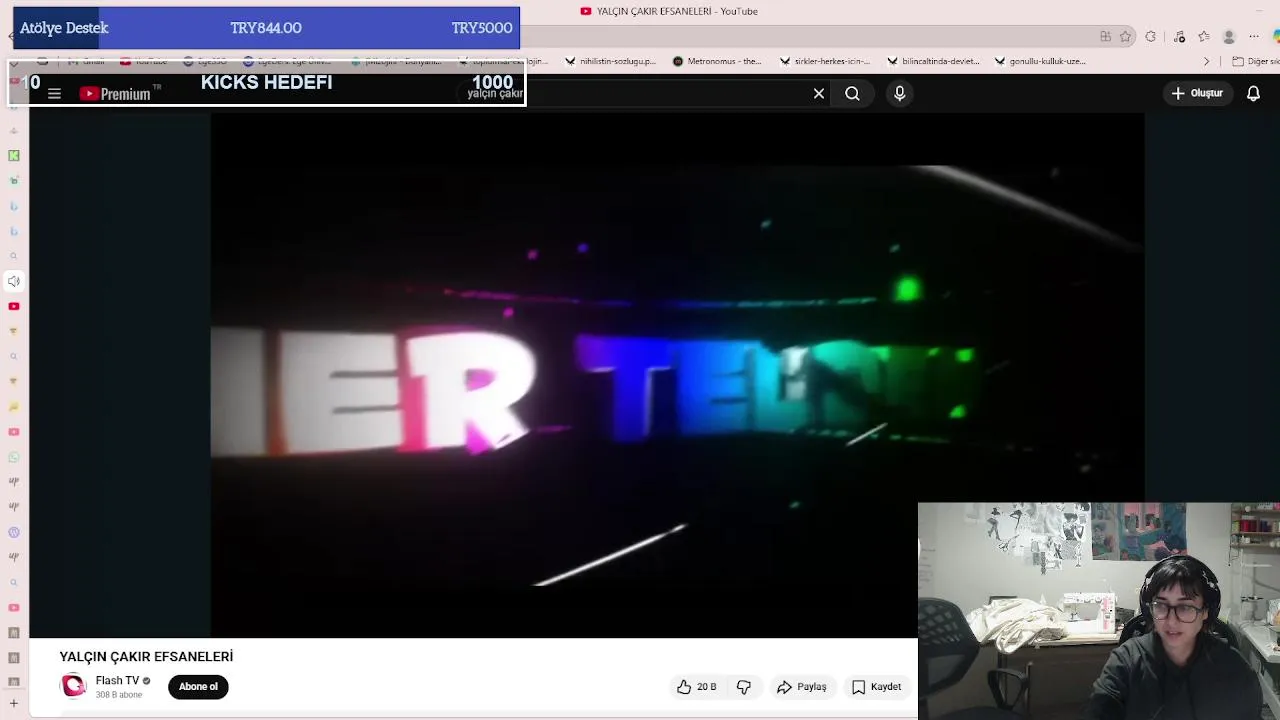Image resolution: width=1280 pixels, height=720 pixels.
Task: Open nihilistin-sozlugu bookmark
Action: click(x=610, y=61)
